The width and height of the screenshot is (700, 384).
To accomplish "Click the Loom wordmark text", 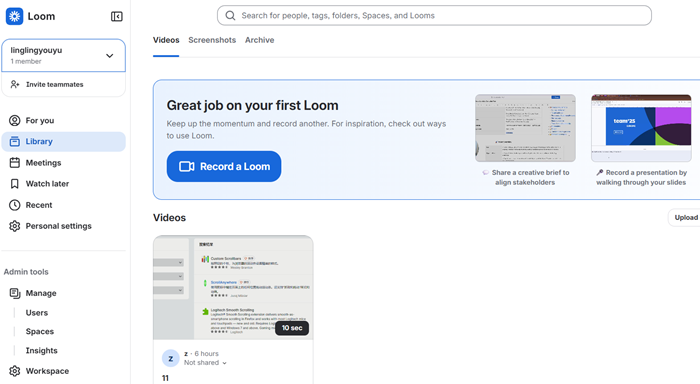I will [41, 17].
